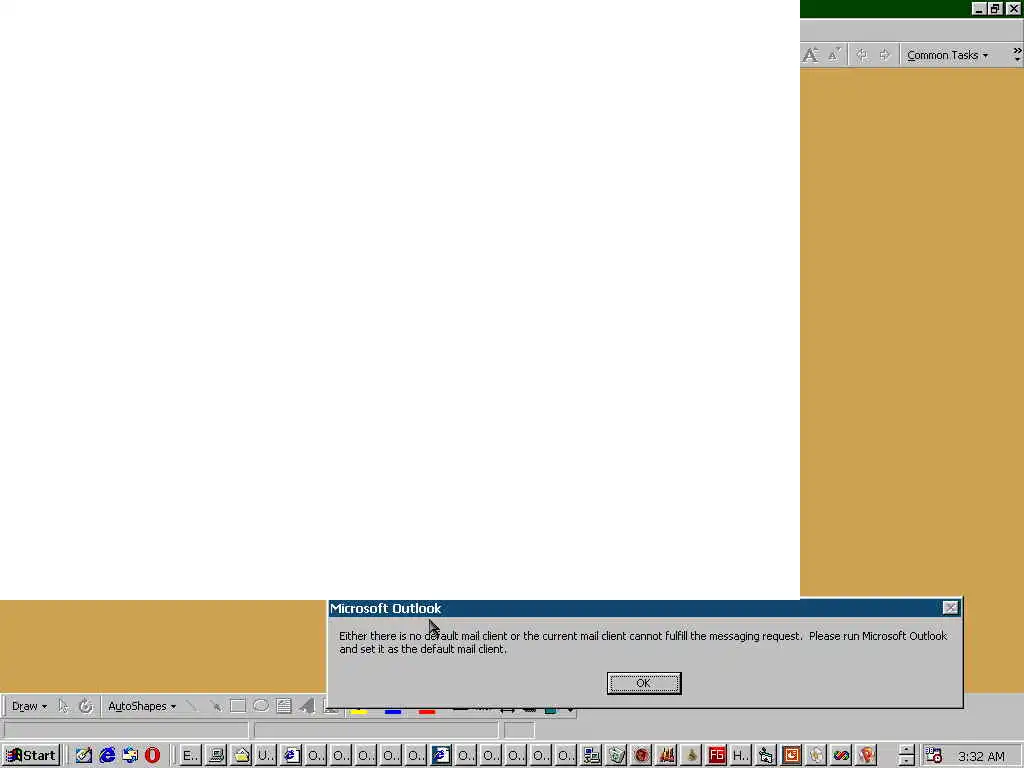
Task: Click the yellow Fill Color swatch
Action: point(359,711)
